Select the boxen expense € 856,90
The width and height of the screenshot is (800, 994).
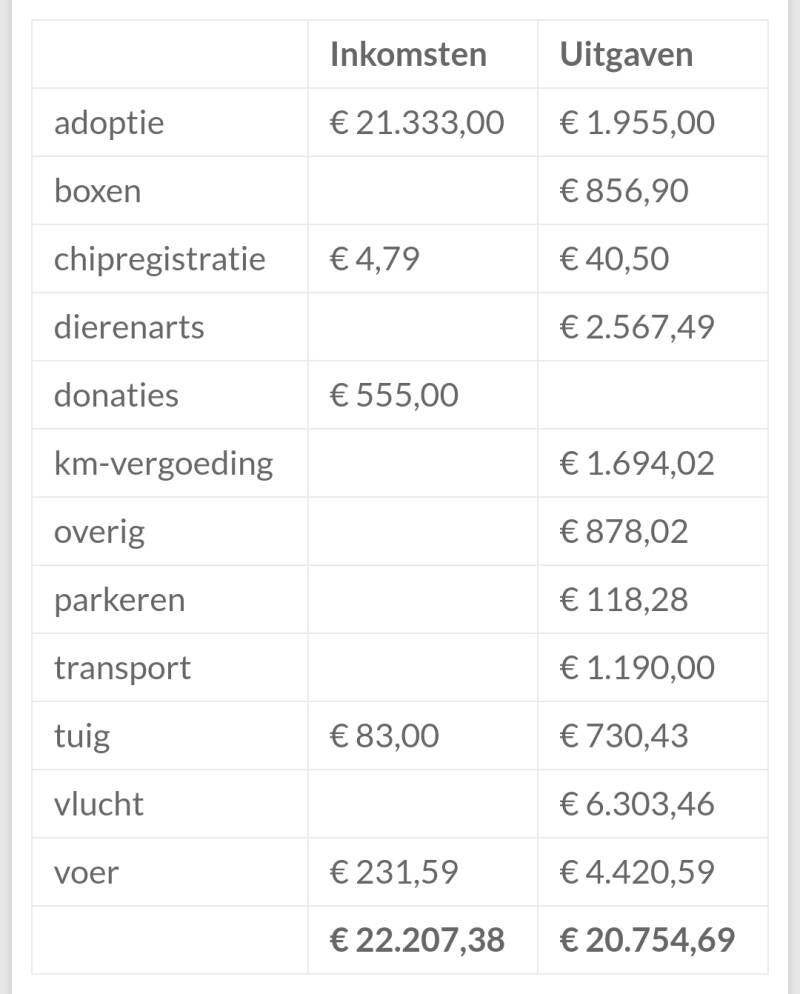(x=624, y=191)
